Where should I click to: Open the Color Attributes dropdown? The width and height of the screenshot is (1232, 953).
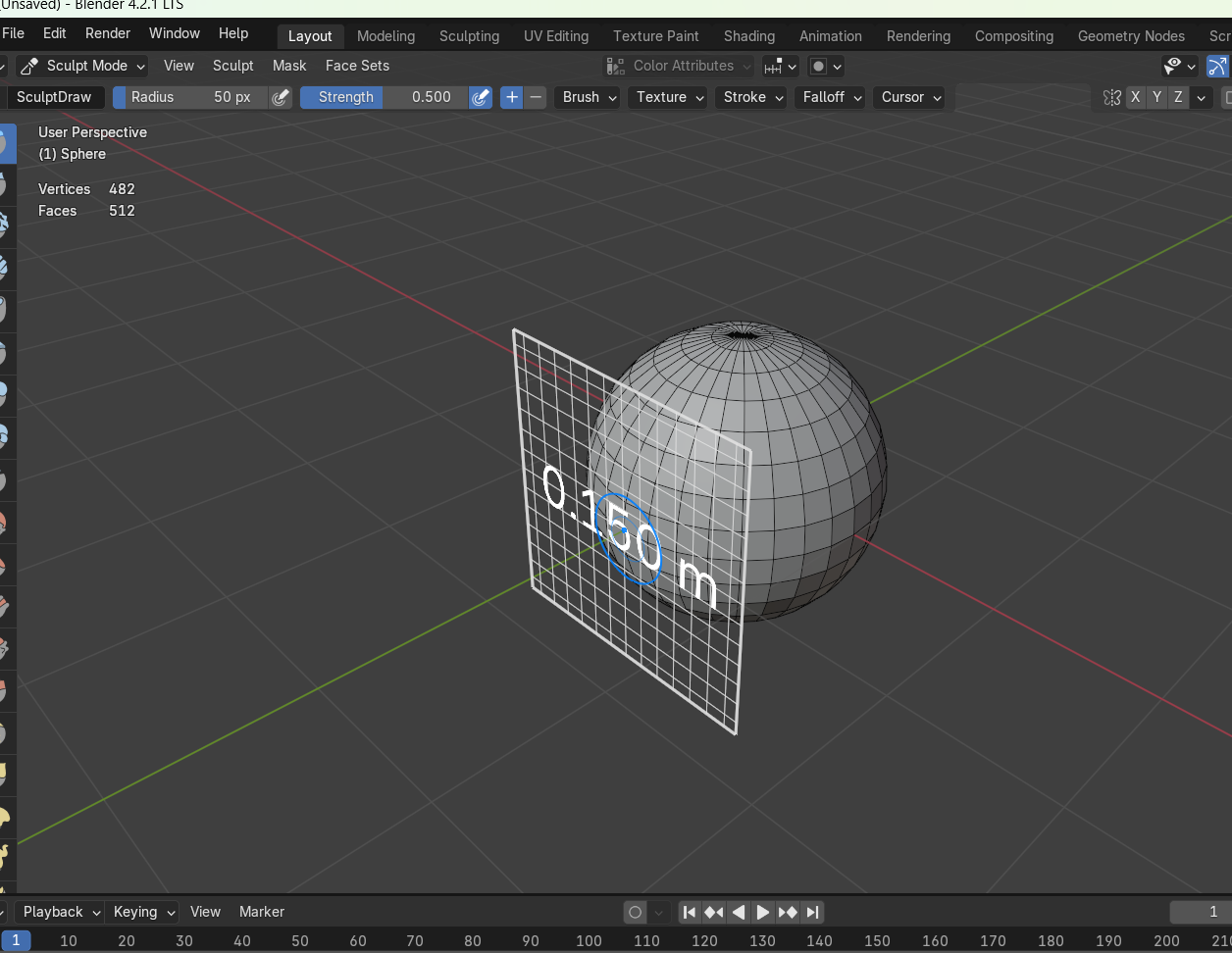pos(679,66)
